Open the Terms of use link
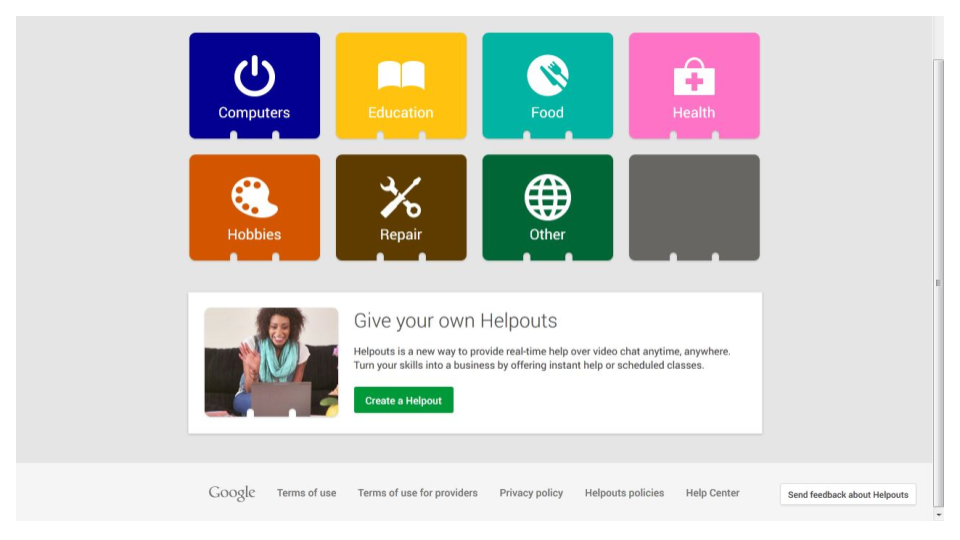Image resolution: width=960 pixels, height=540 pixels. (306, 493)
